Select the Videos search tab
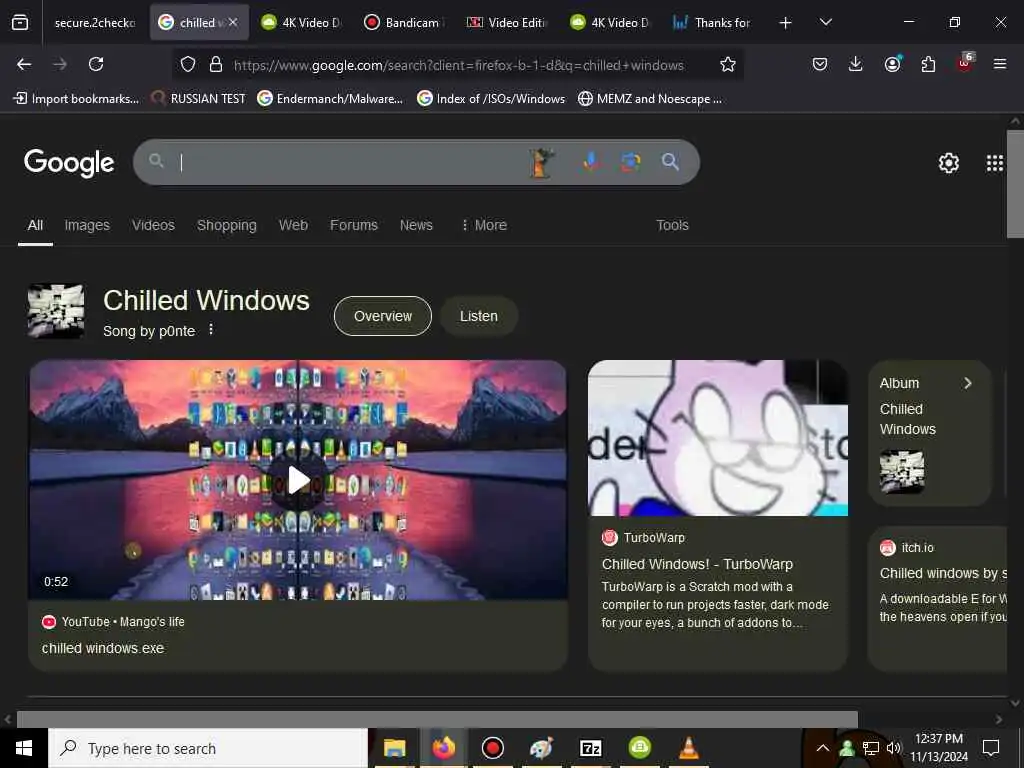1024x768 pixels. point(153,225)
